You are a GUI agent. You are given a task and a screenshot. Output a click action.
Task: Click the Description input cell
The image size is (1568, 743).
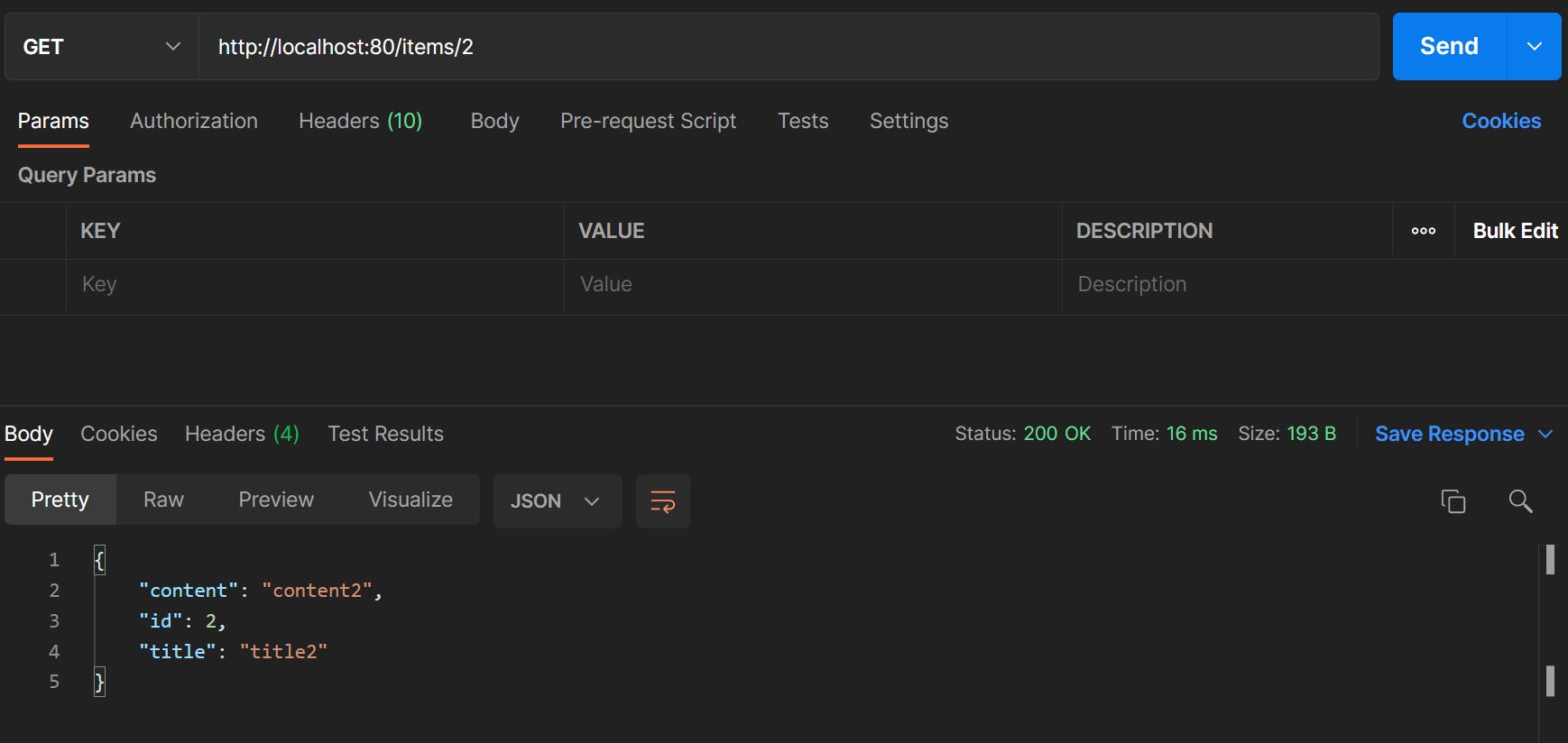(1314, 285)
